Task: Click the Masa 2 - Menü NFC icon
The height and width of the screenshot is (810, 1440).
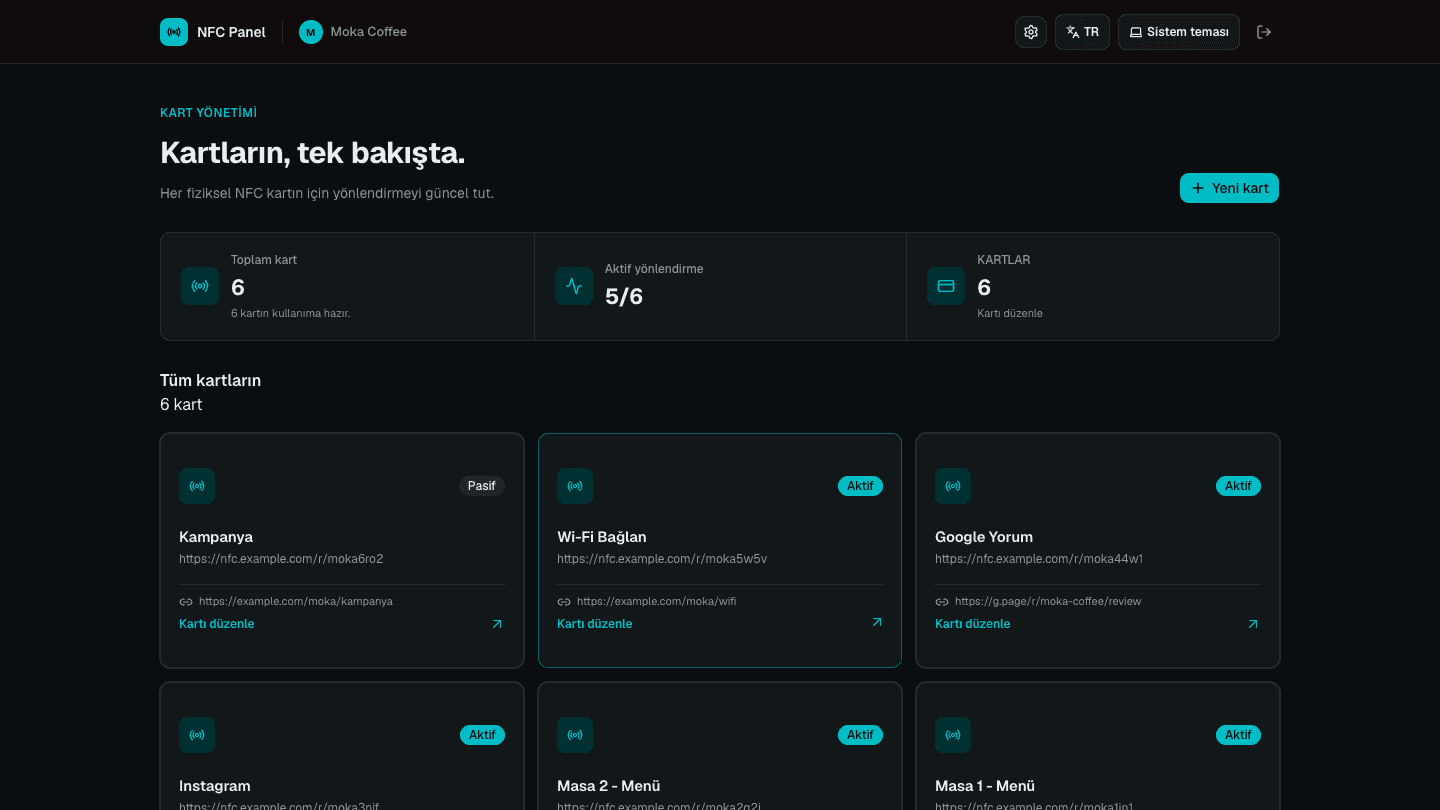Action: coord(575,735)
